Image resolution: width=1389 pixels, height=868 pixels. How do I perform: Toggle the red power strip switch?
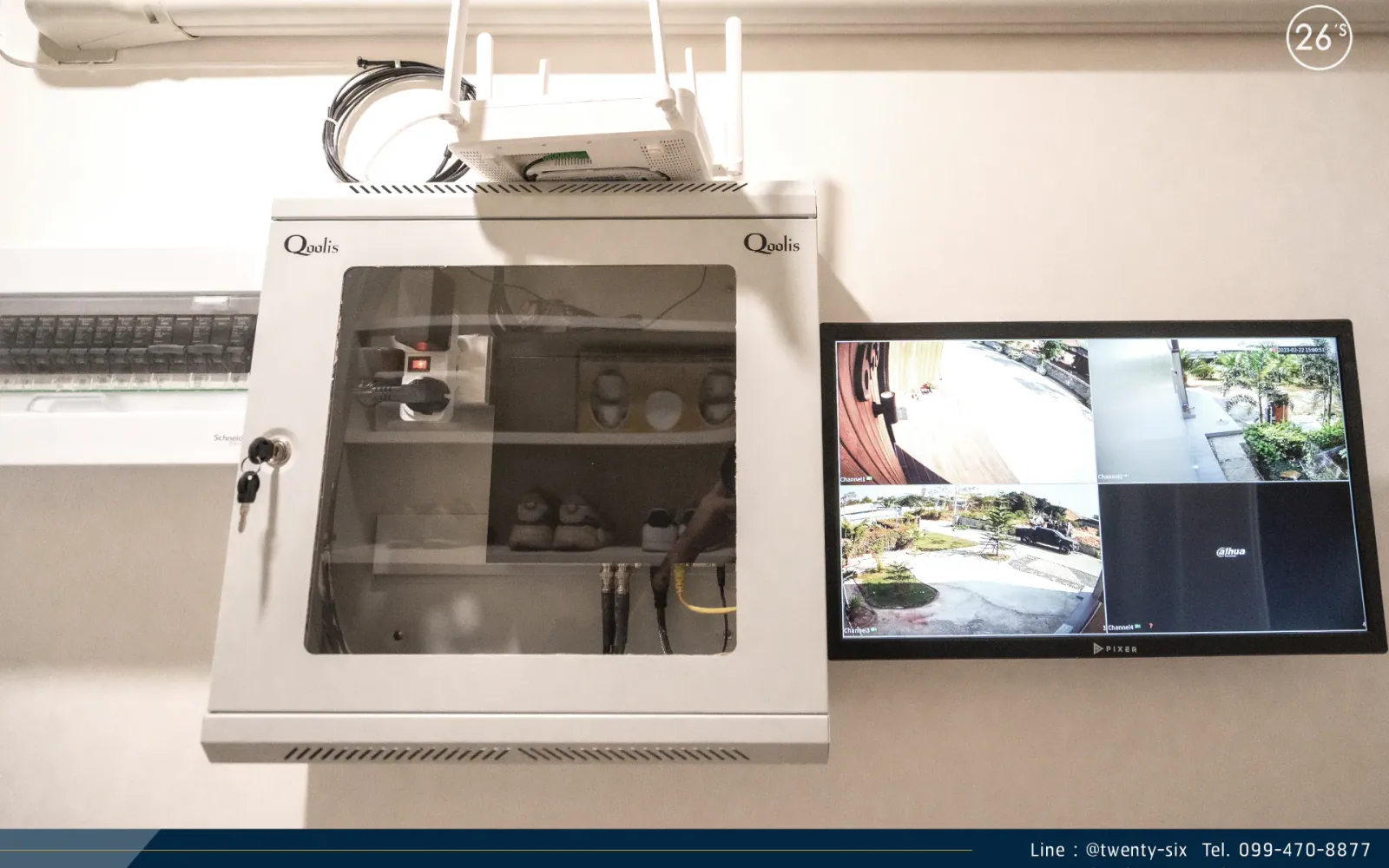point(420,365)
